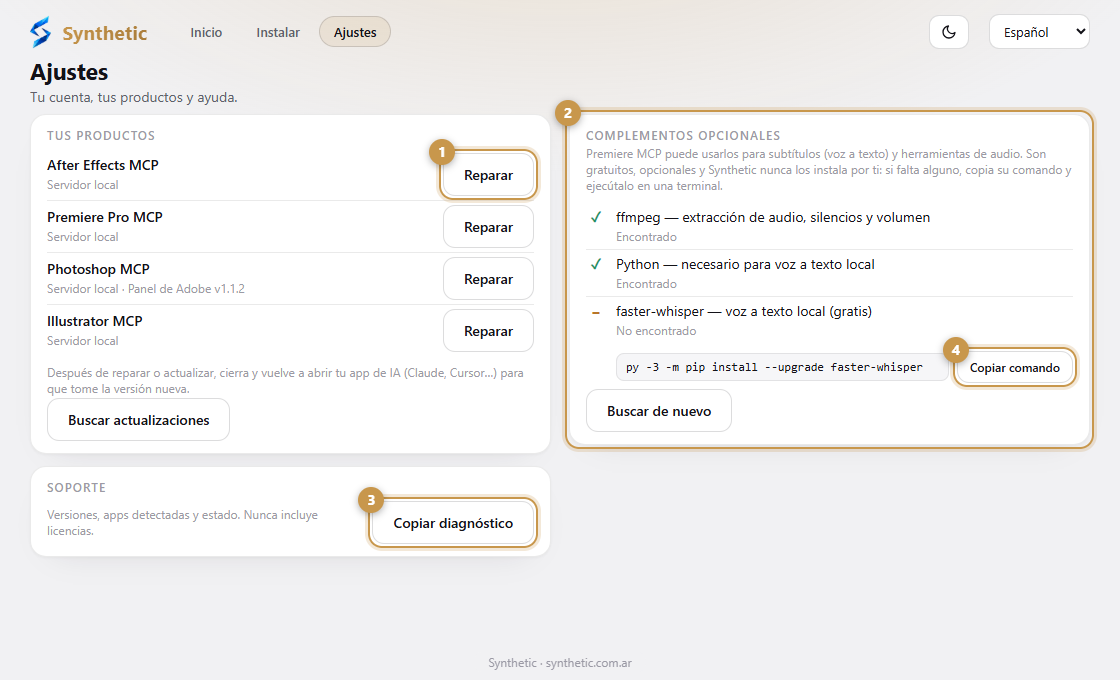Click the 'Premiere Pro MCP' product name

pos(105,217)
